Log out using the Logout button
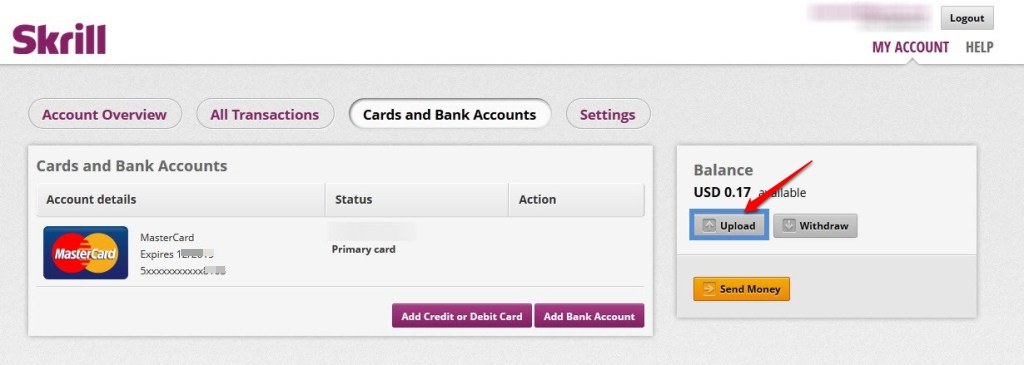The image size is (1024, 365). (967, 18)
